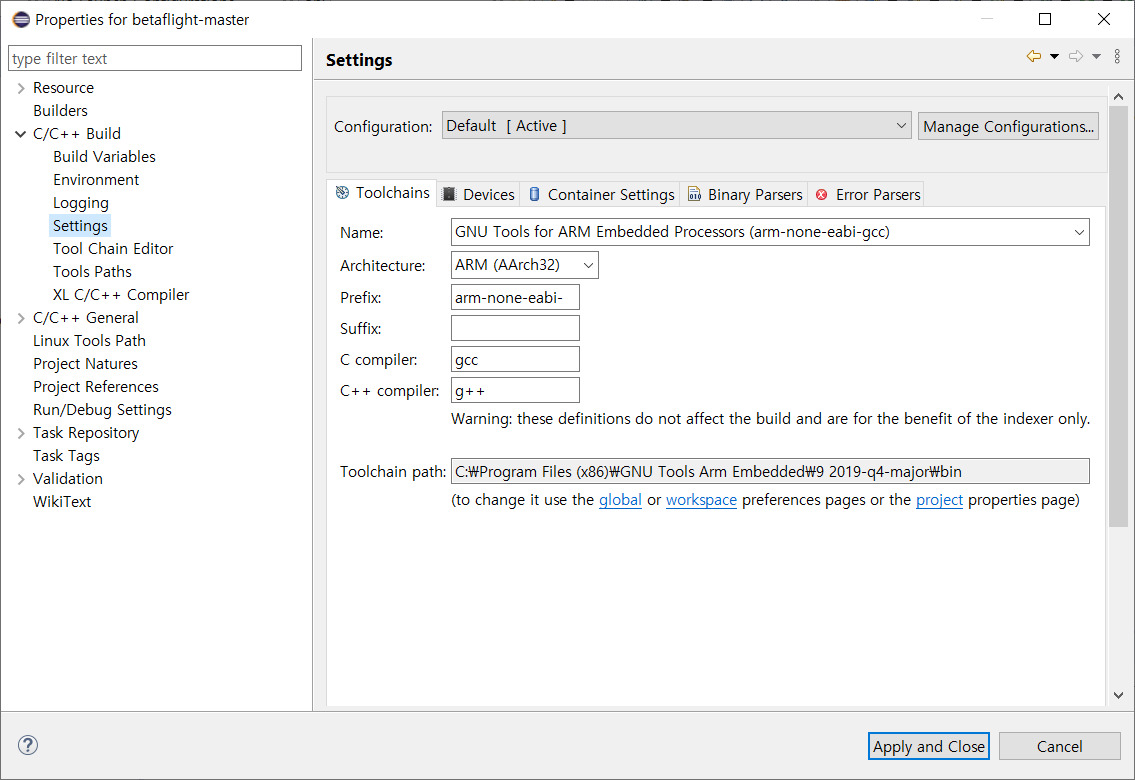Select Project Natures in the tree

[x=85, y=364]
